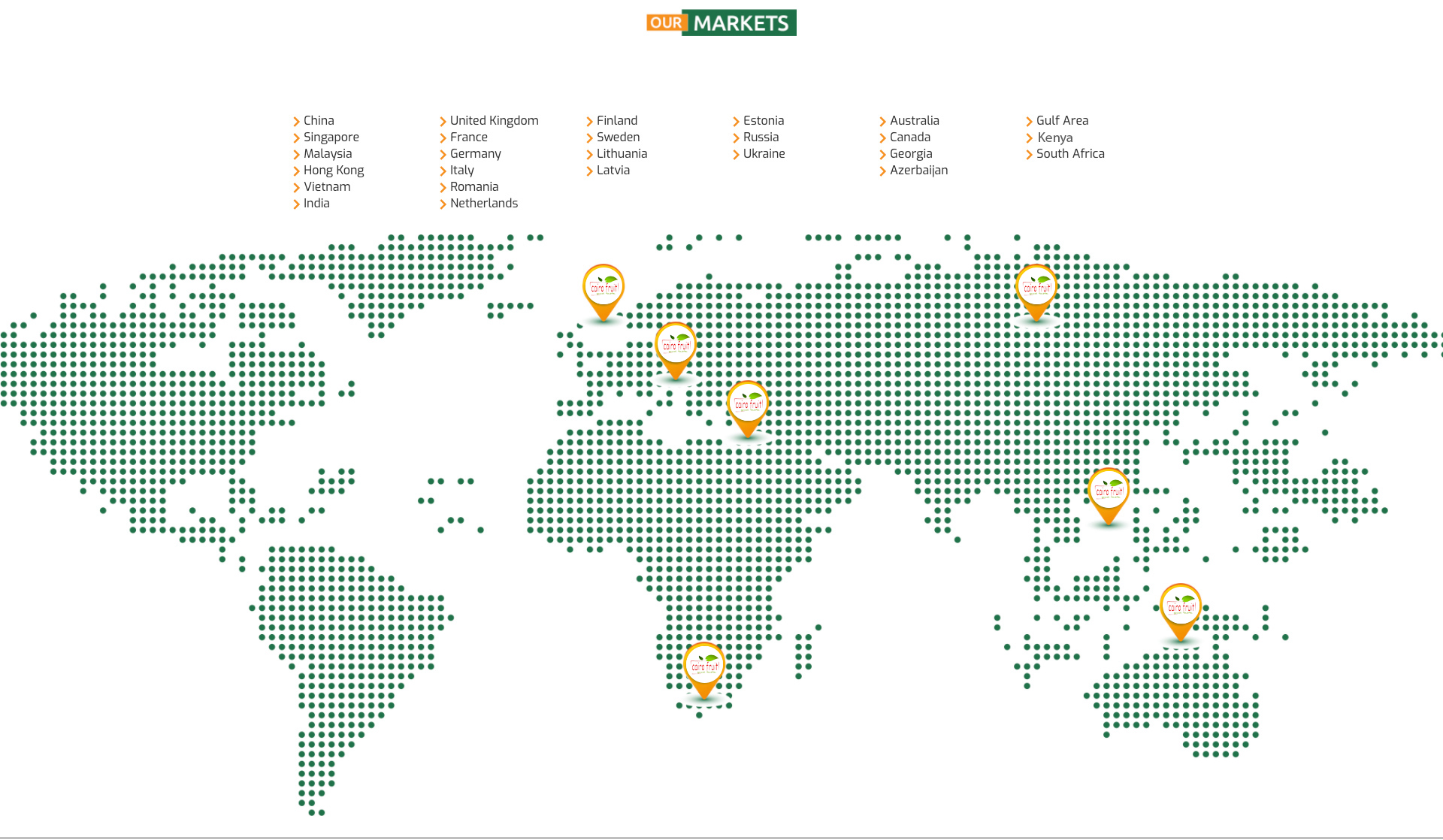The image size is (1443, 840).
Task: Click the map pin near Australia
Action: click(x=1181, y=607)
